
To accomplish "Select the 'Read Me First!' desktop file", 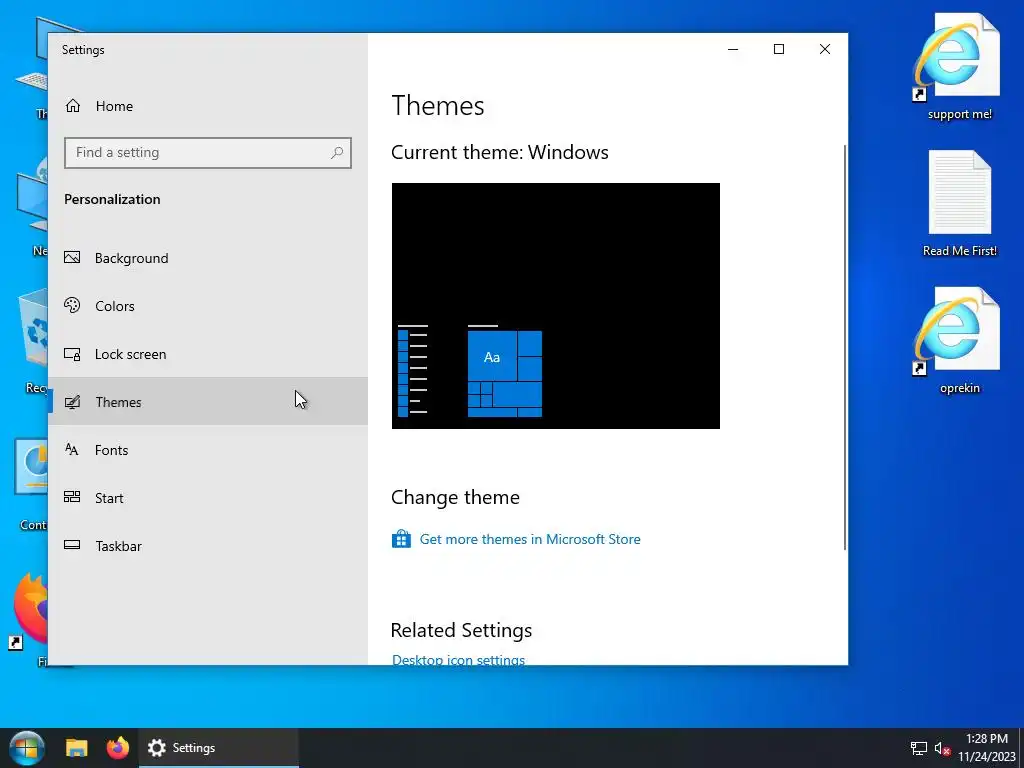I will pos(959,204).
